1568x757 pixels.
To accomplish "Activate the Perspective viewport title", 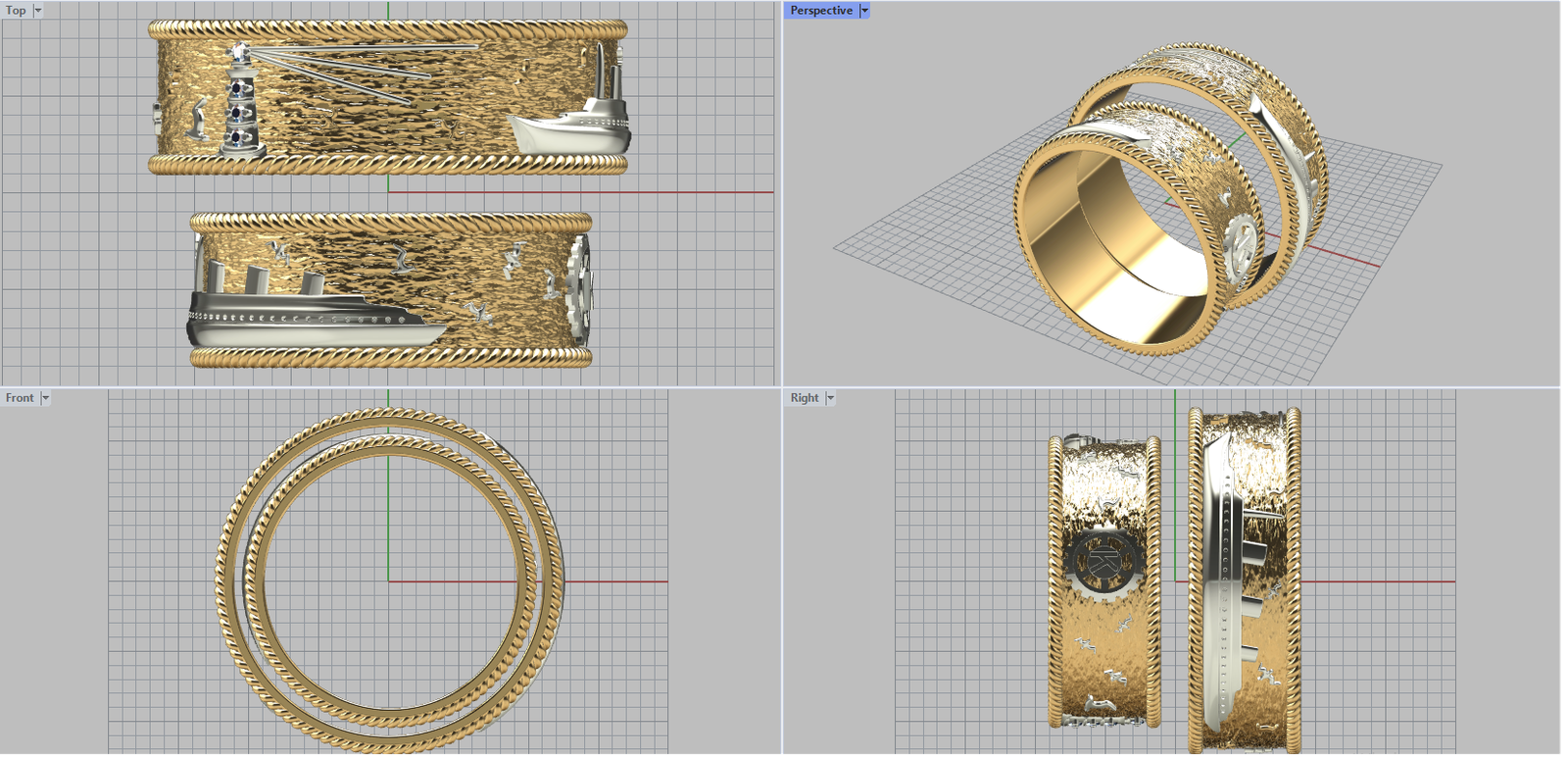I will pos(821,11).
